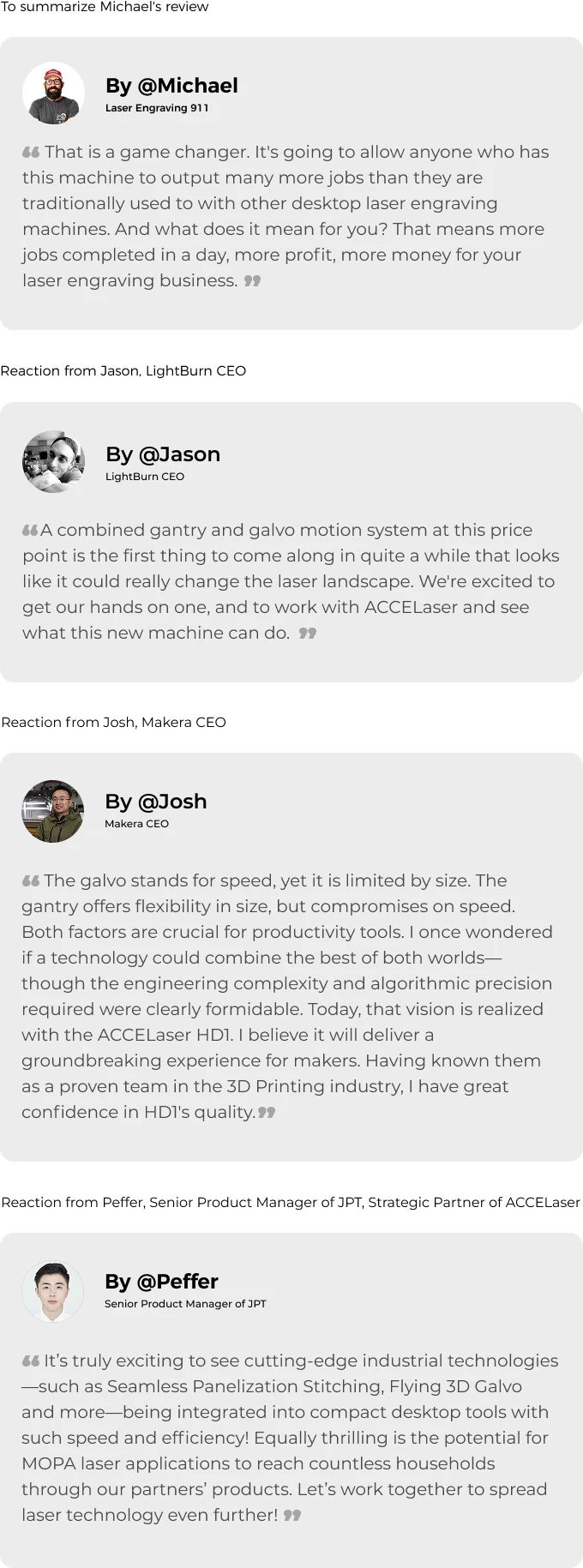Click the closing quote icon in Jason's review
Viewport: 583px width, 1568px height.
pos(308,634)
